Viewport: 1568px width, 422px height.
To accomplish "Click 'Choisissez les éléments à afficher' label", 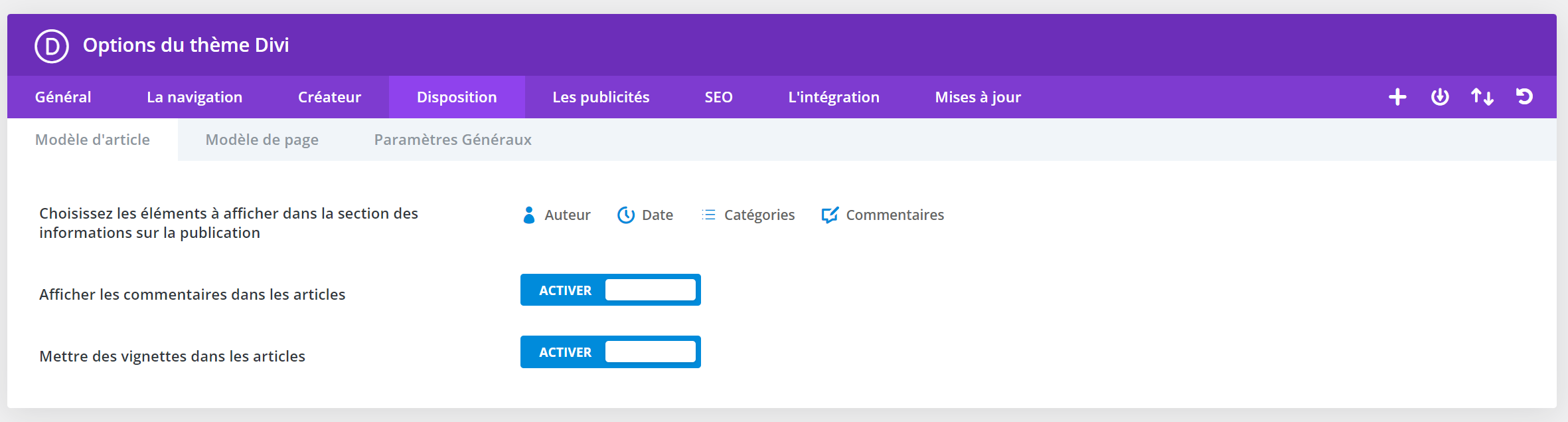I will 228,223.
